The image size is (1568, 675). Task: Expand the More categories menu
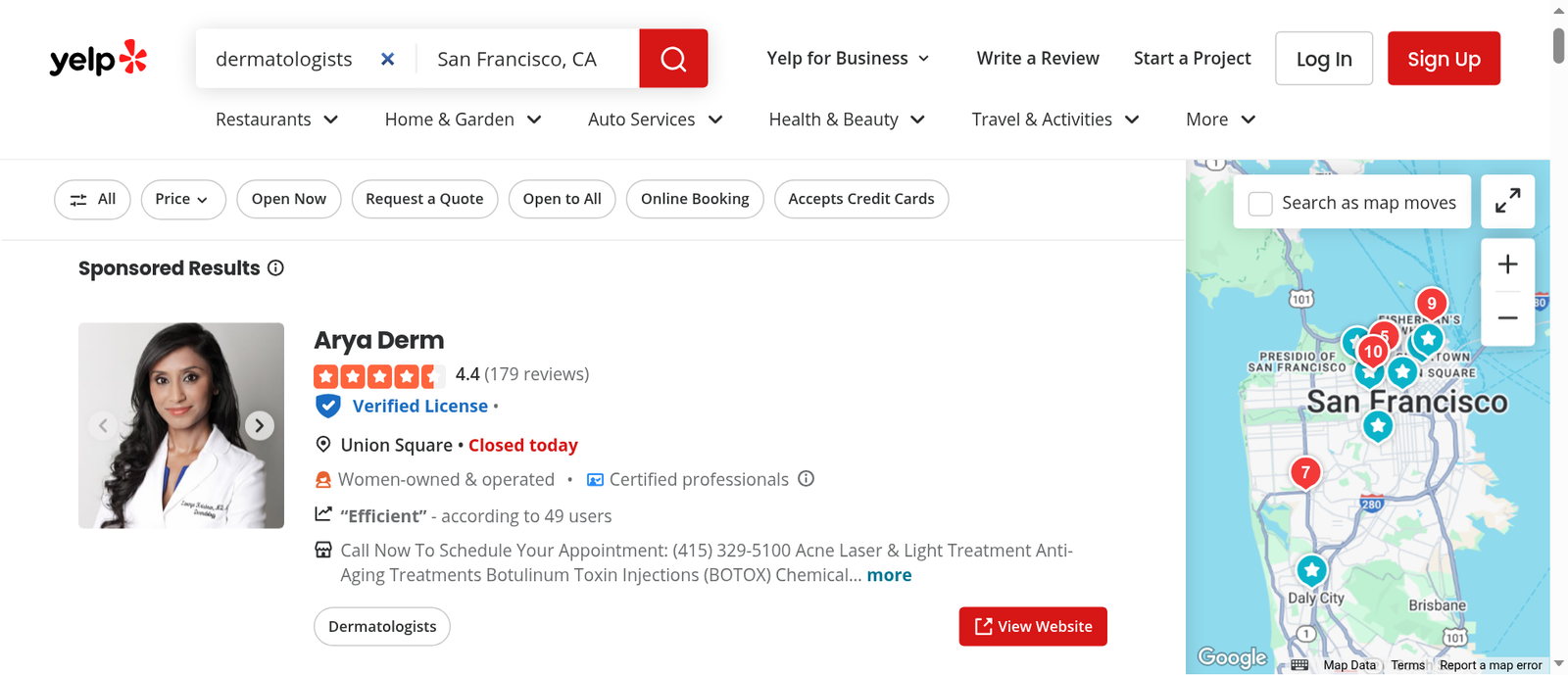[1220, 120]
